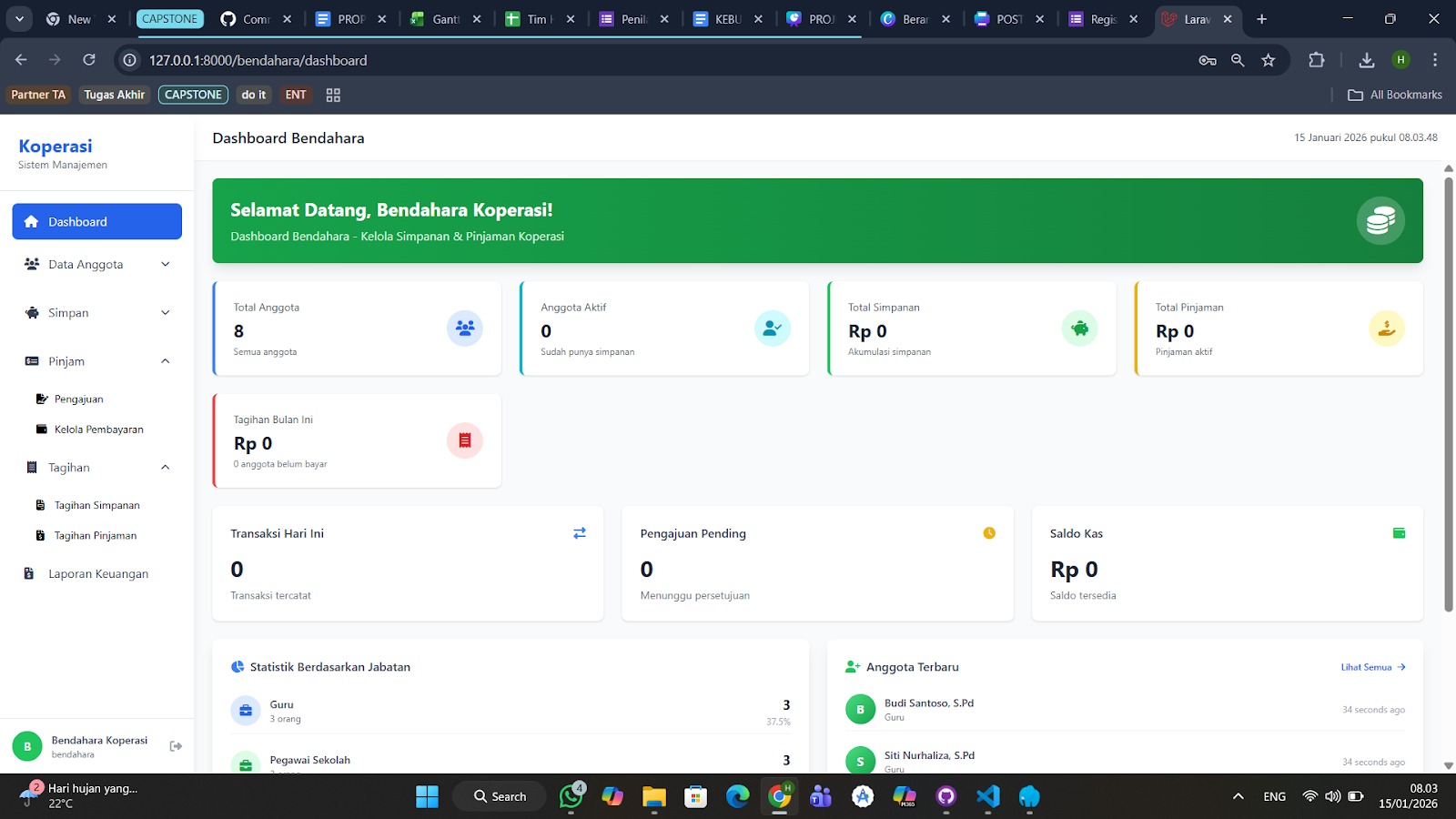
Task: Open the browser zoom magnifier icon
Action: tap(1238, 60)
